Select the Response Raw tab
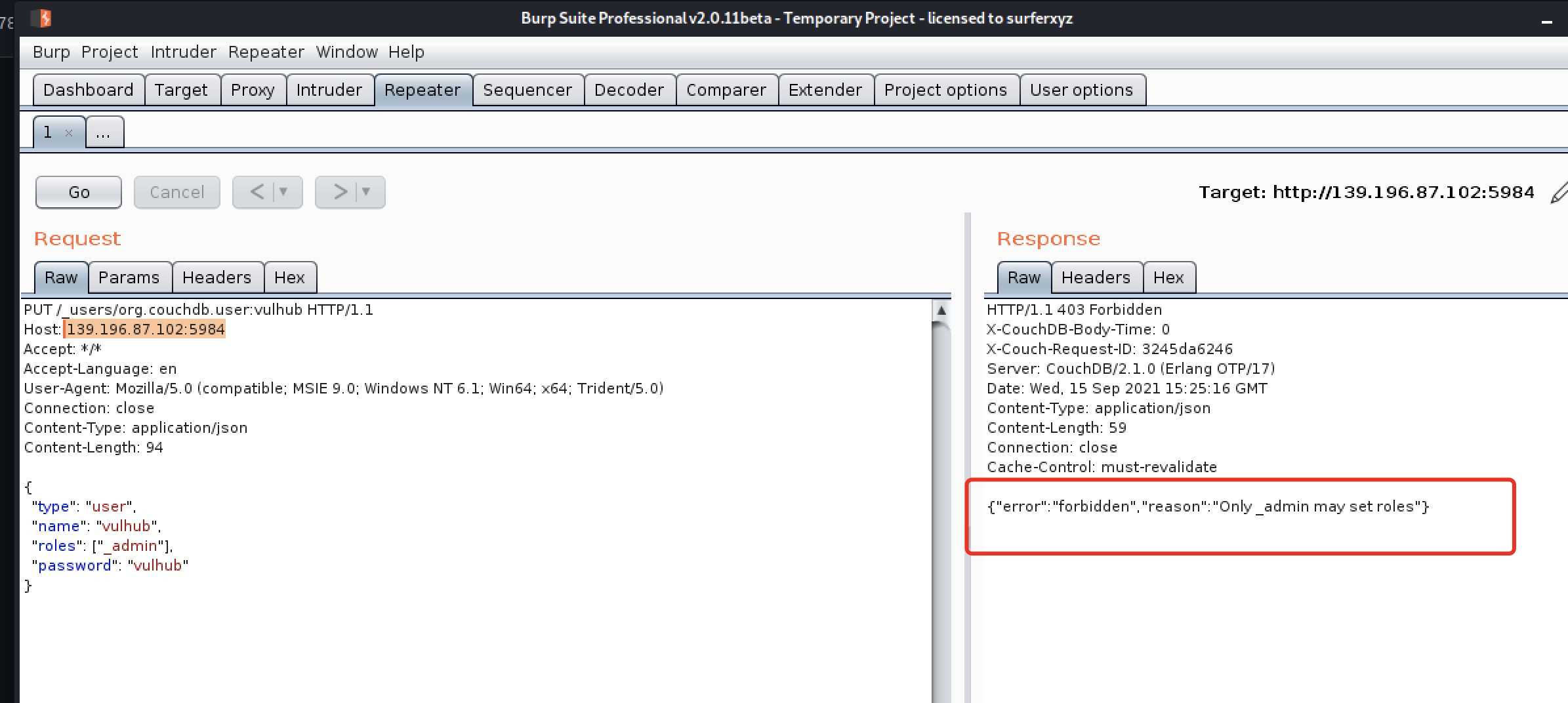The image size is (1568, 703). tap(1024, 277)
